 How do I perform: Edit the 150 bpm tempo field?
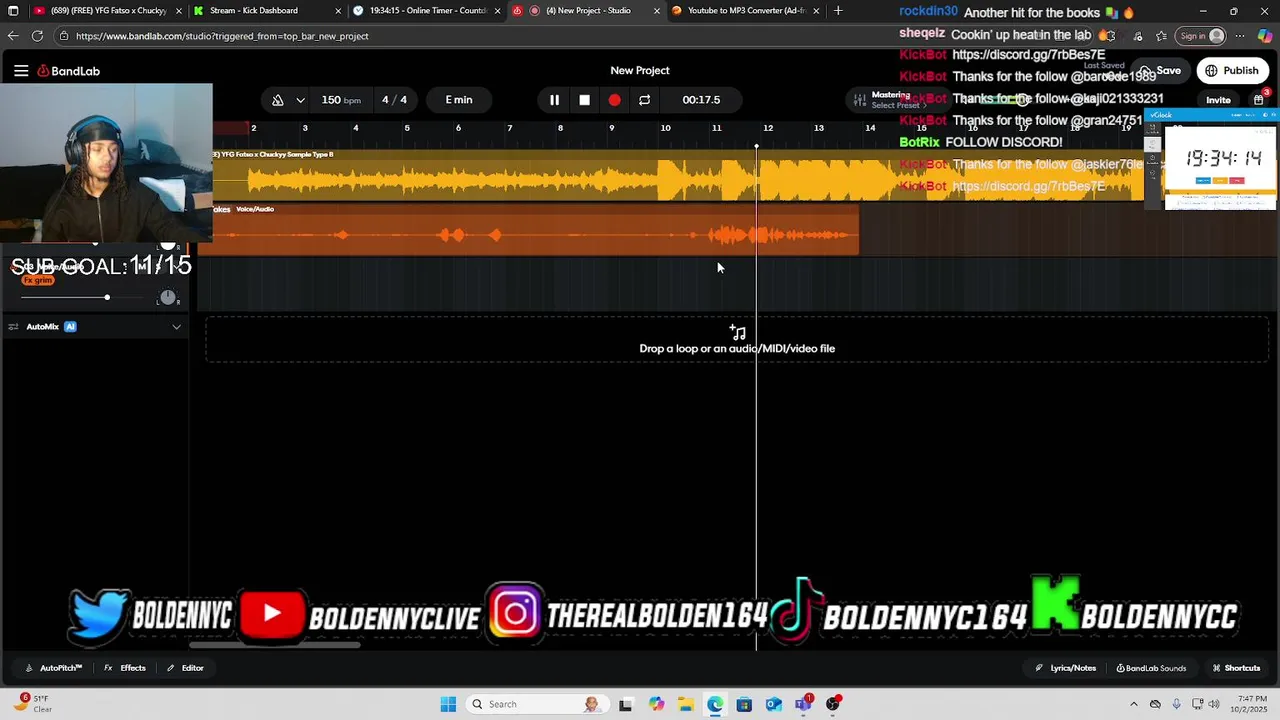click(341, 100)
